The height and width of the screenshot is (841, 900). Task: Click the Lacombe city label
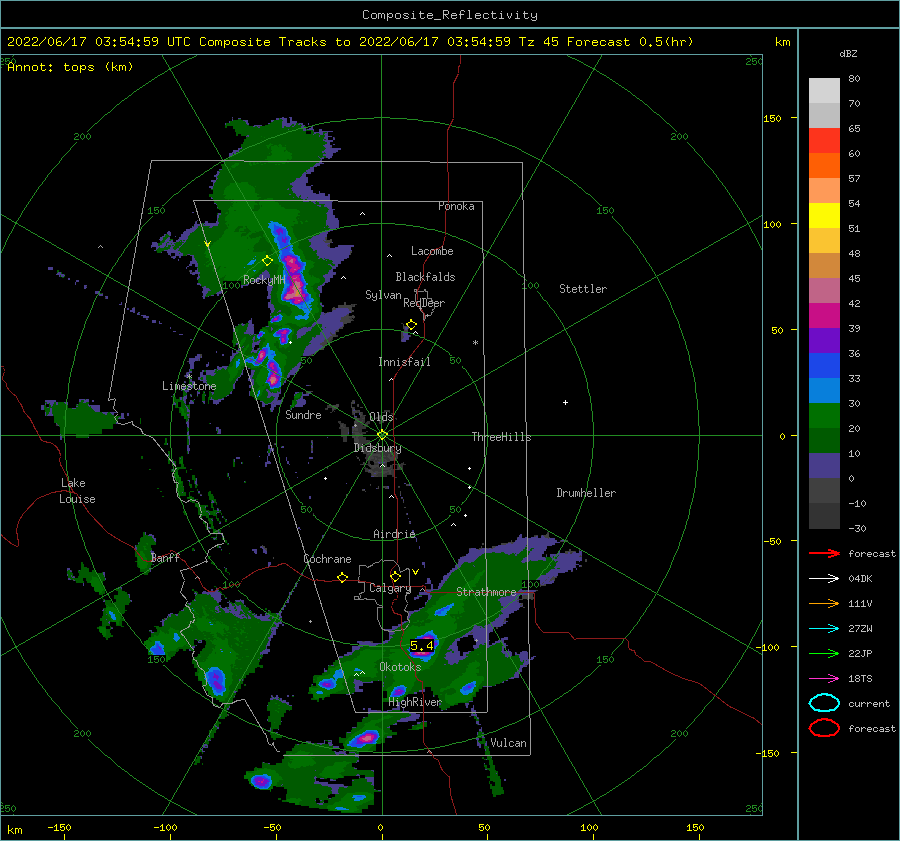[x=432, y=251]
